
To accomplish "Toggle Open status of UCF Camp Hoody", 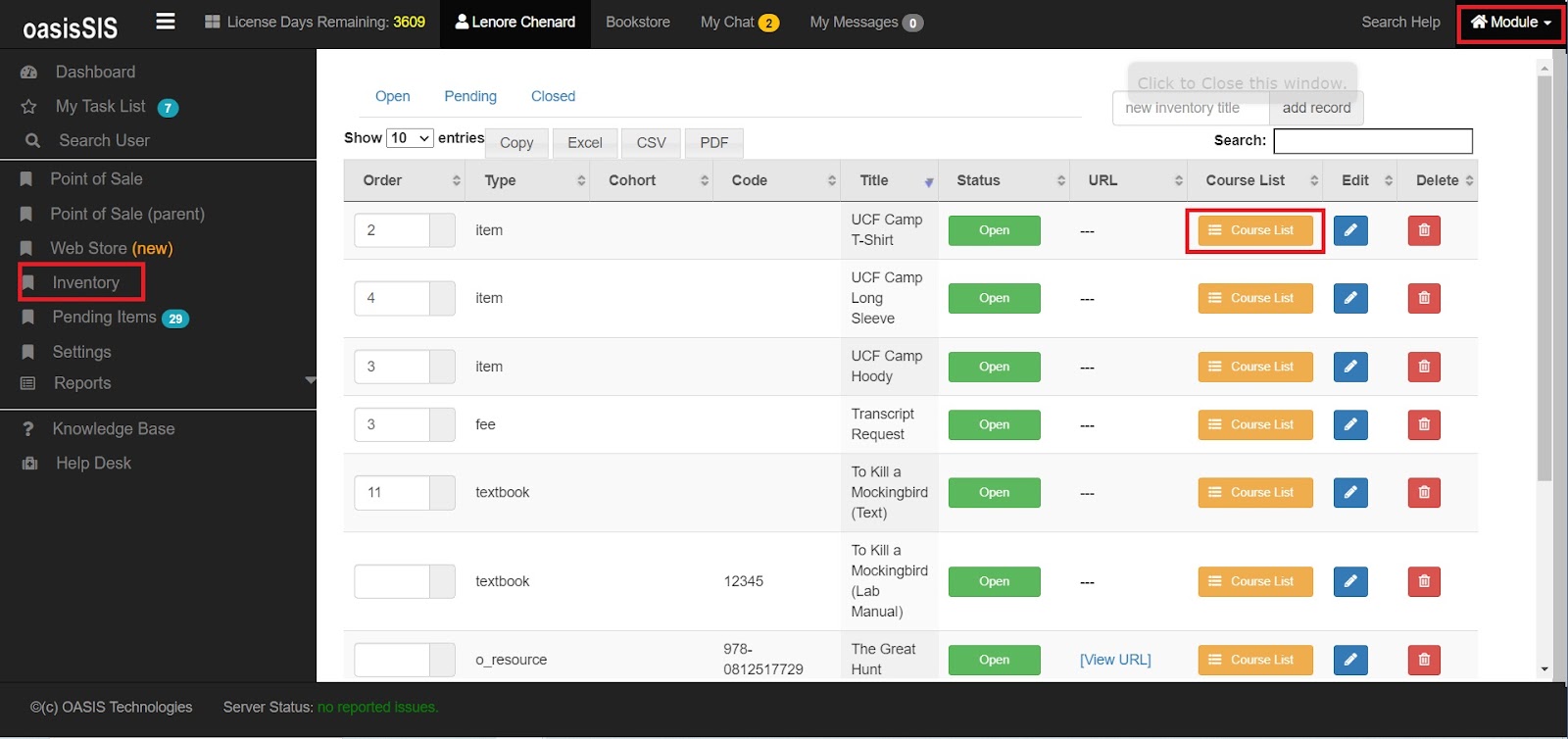I will [x=994, y=367].
